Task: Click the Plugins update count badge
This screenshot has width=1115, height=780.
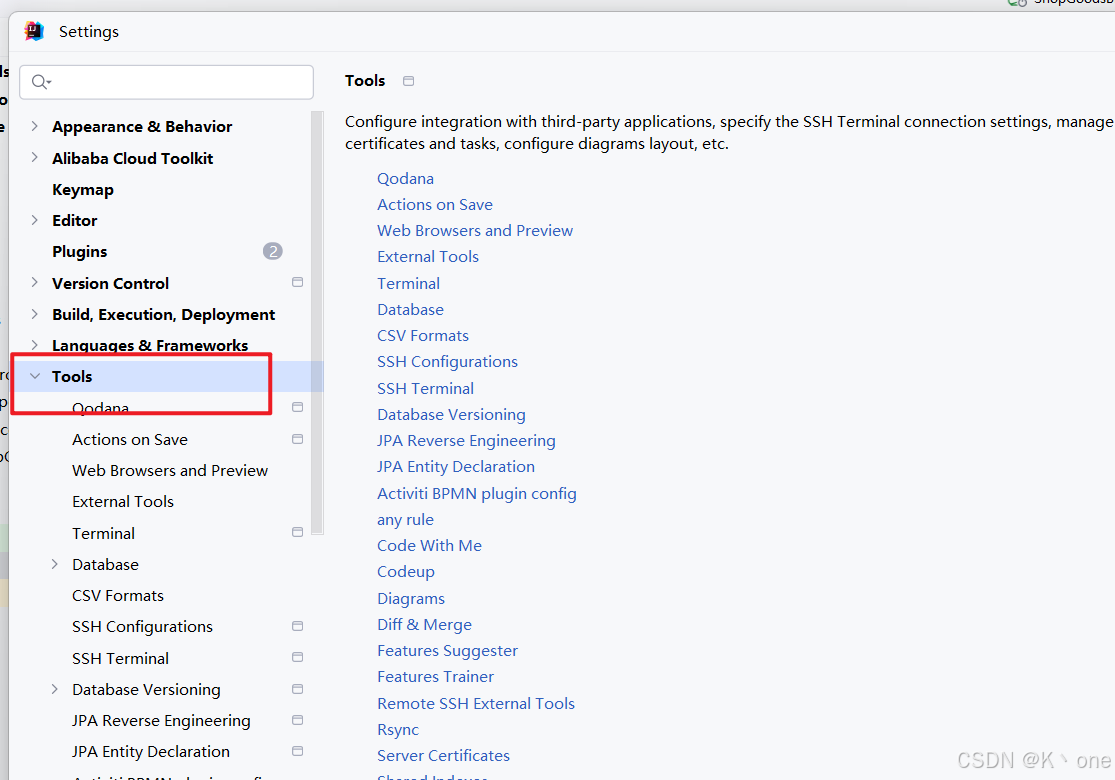Action: (272, 251)
